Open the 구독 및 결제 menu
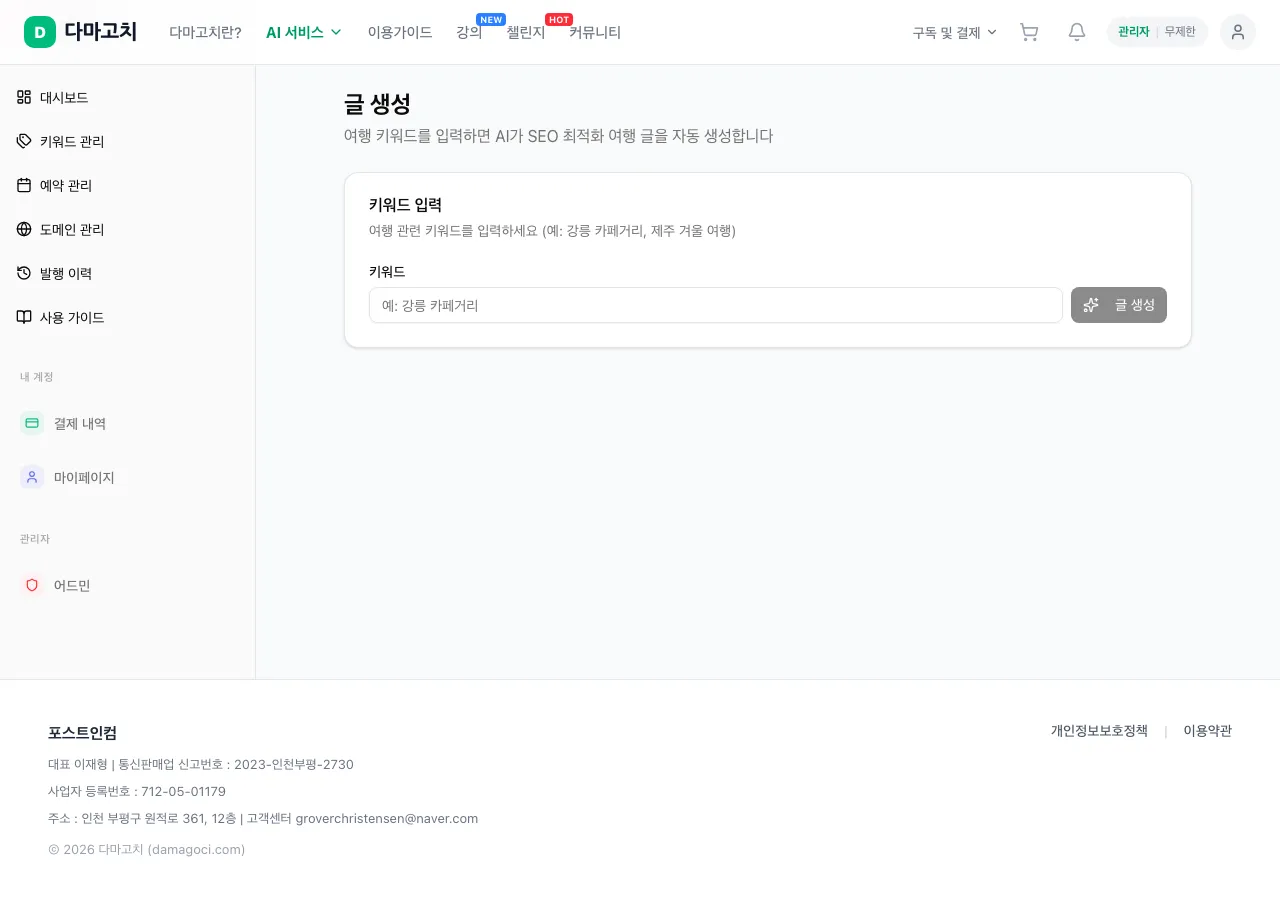Image resolution: width=1280 pixels, height=900 pixels. click(x=955, y=32)
